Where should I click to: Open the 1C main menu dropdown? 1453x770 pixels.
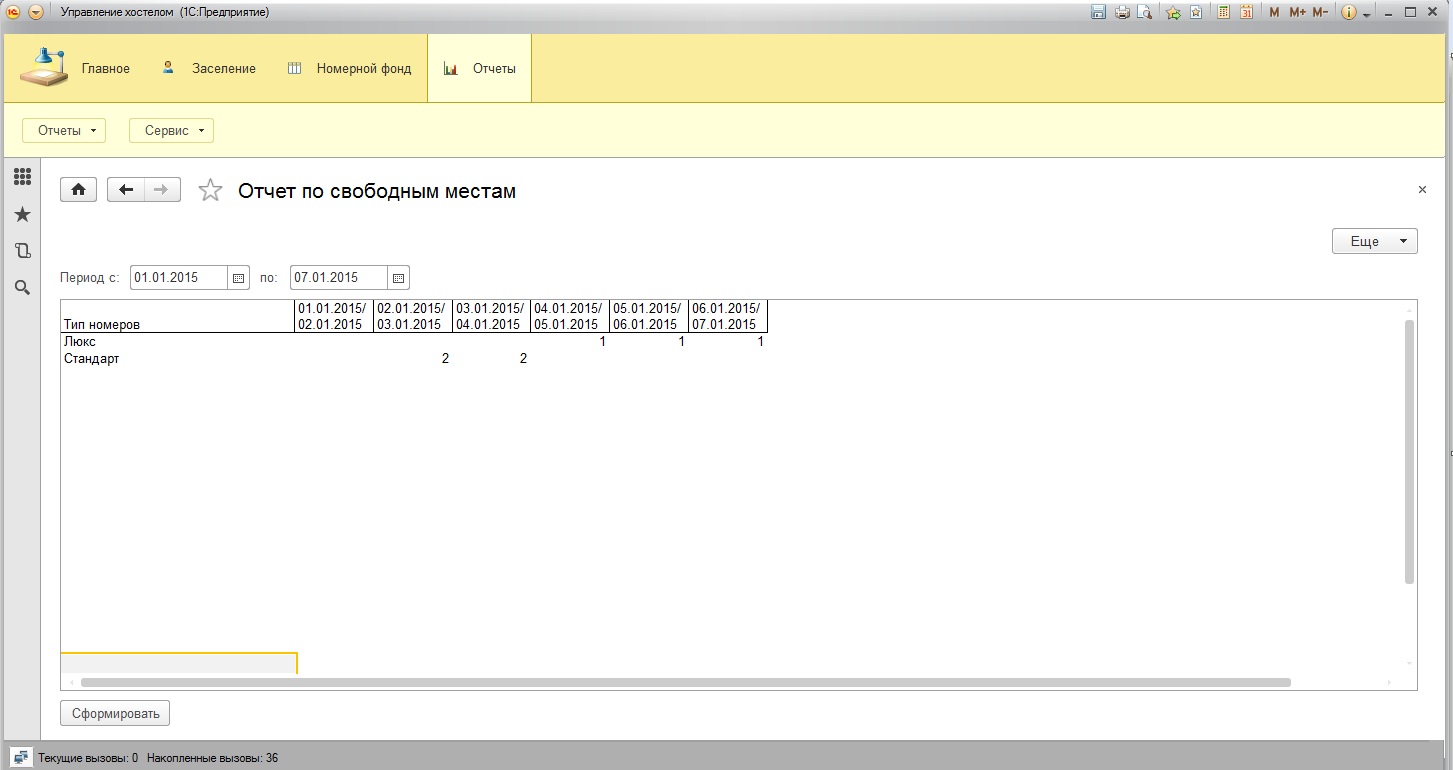coord(36,12)
